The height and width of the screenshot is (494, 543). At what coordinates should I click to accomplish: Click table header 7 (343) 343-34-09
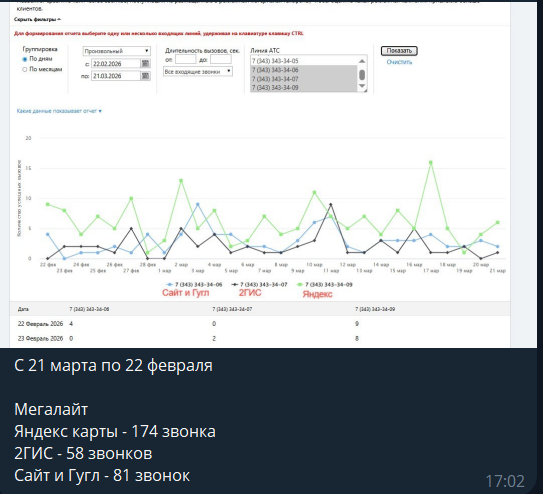pos(375,309)
